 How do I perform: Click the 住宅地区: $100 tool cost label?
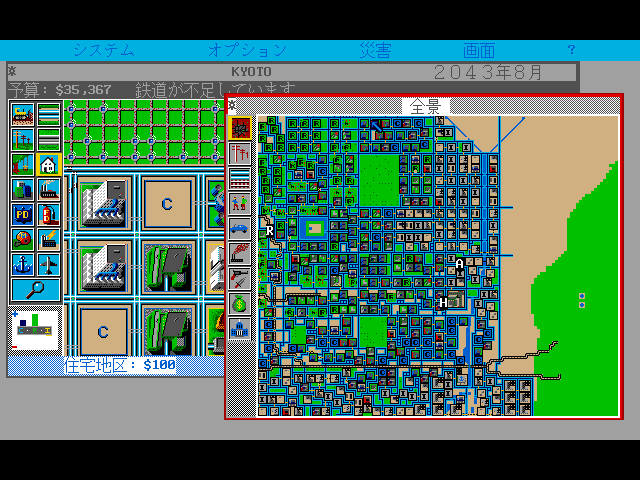[x=120, y=365]
